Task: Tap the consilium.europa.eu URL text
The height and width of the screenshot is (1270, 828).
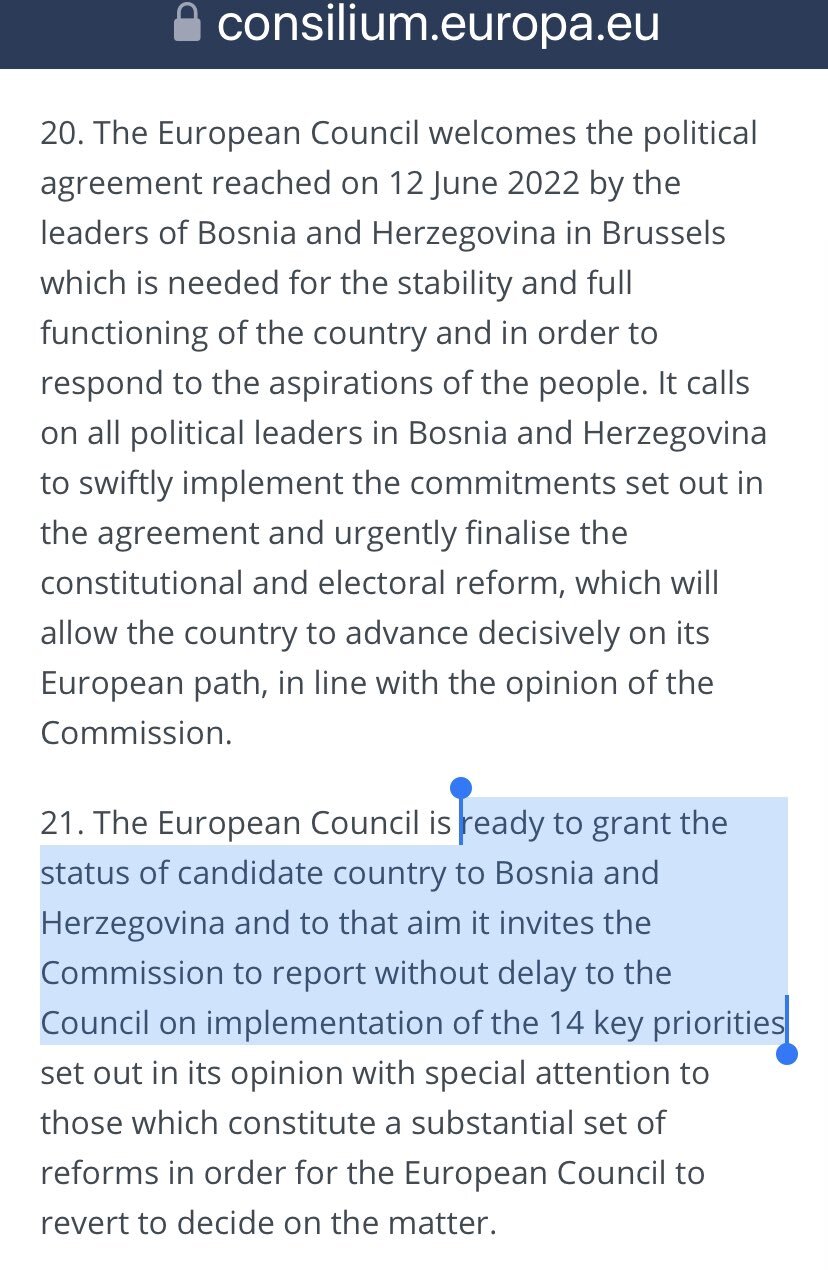Action: [x=438, y=23]
